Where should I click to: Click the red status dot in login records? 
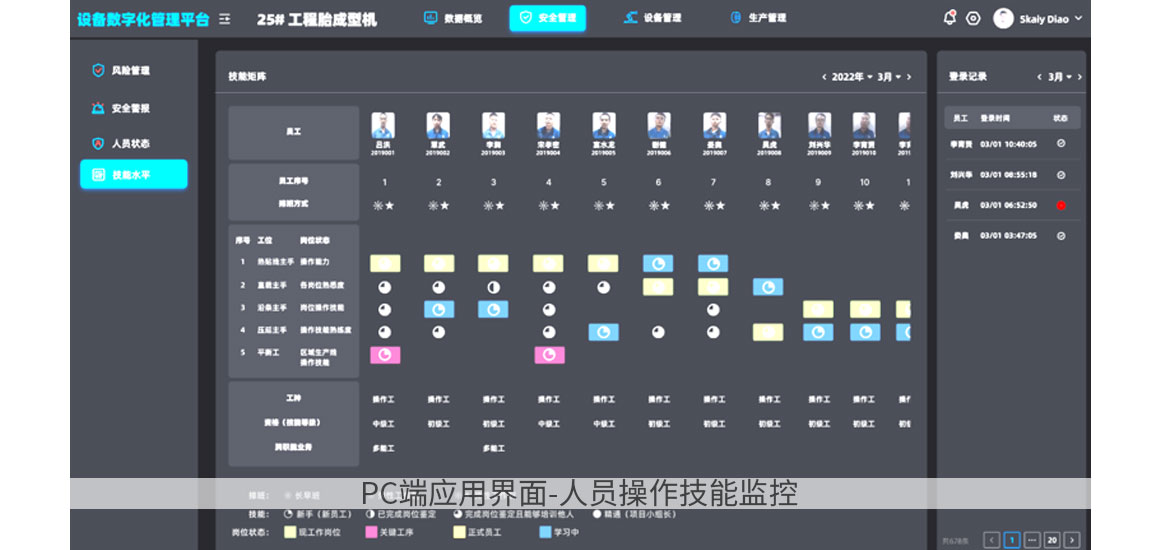(x=1061, y=205)
